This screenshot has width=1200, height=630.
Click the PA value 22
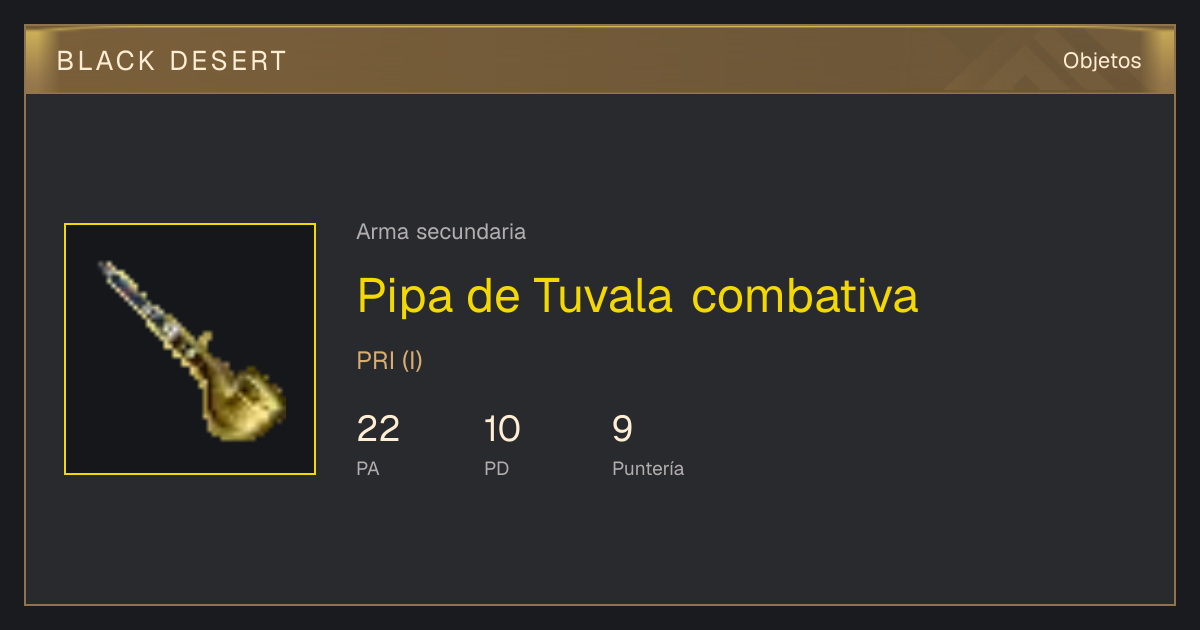378,429
